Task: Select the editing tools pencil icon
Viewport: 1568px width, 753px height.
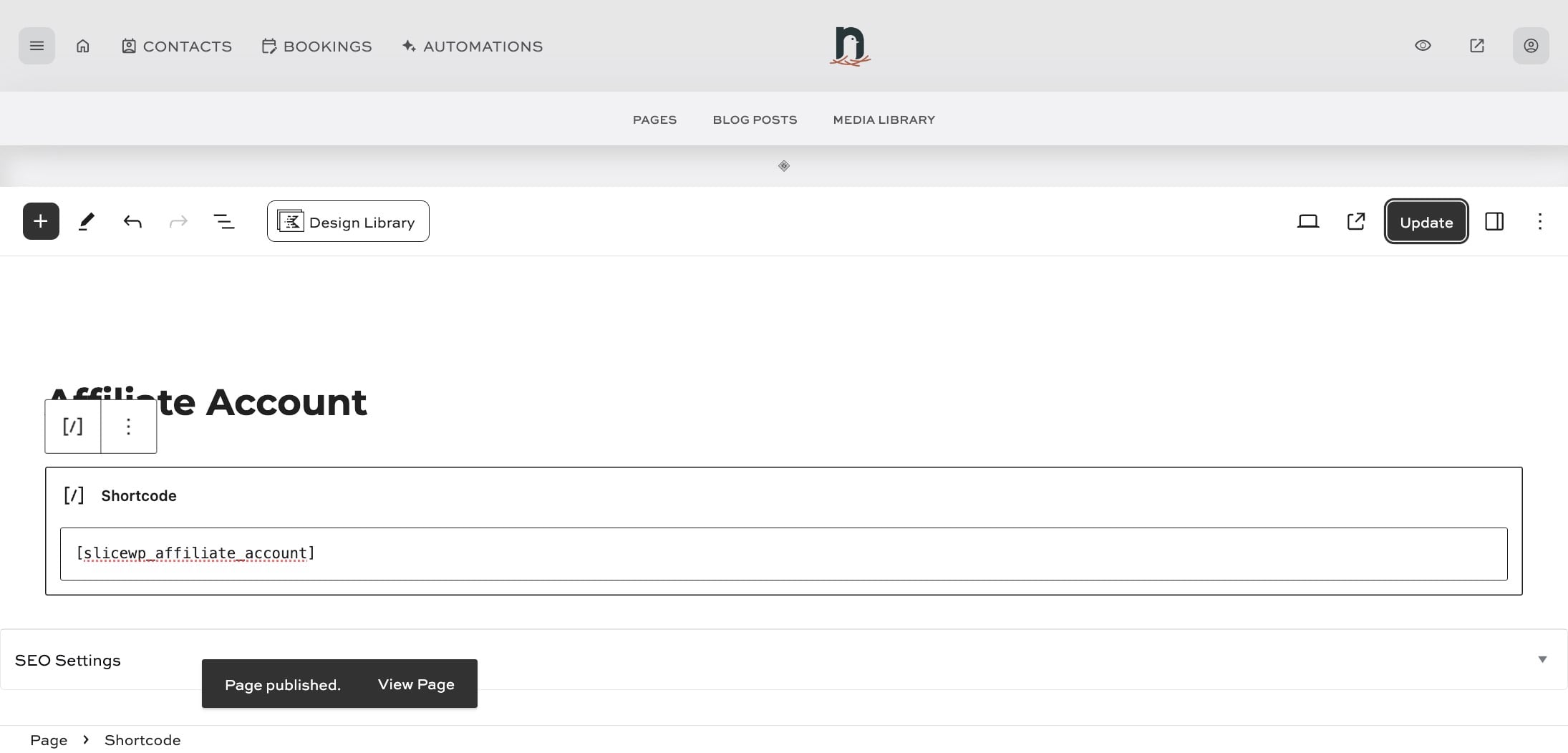Action: click(86, 221)
